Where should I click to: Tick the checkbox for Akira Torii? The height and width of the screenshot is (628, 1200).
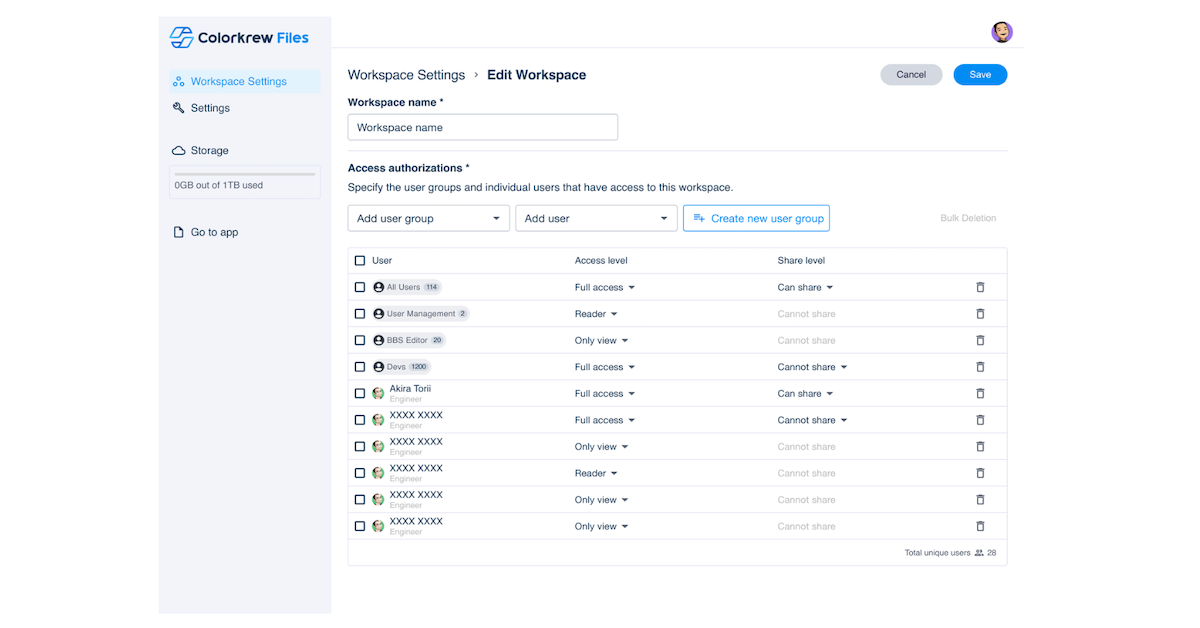[360, 394]
